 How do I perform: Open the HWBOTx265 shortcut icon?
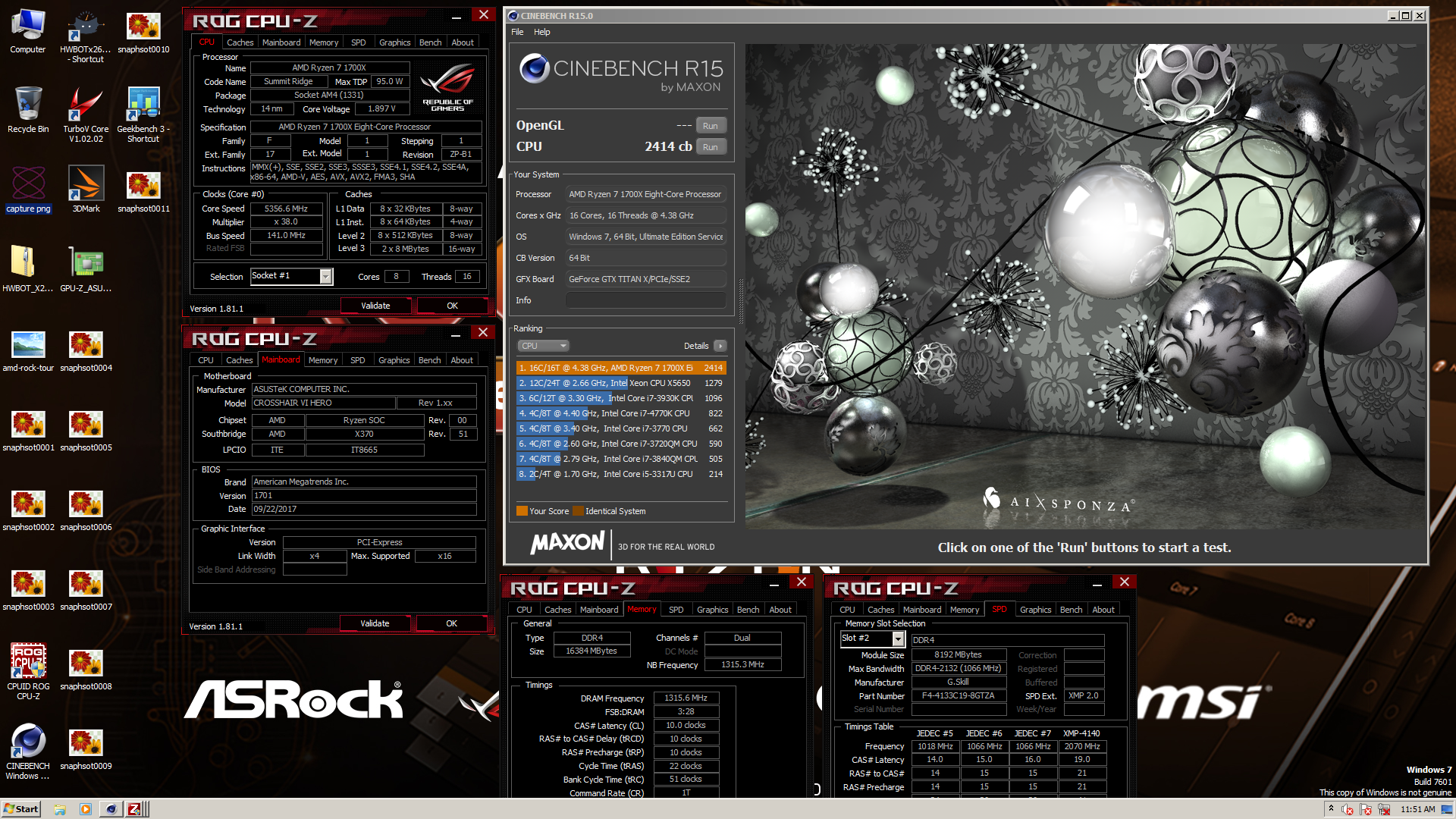(86, 35)
